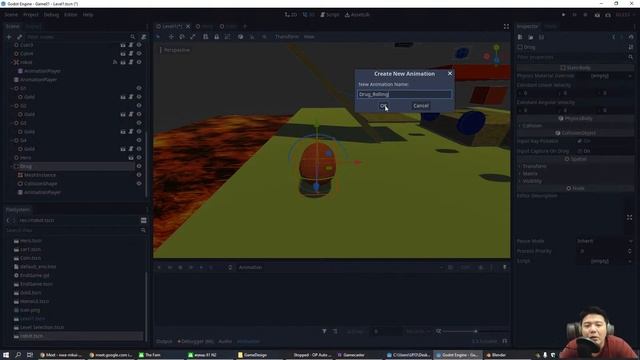This screenshot has width=640, height=360.
Task: Collapse the G4 node branch
Action: click(x=11, y=140)
